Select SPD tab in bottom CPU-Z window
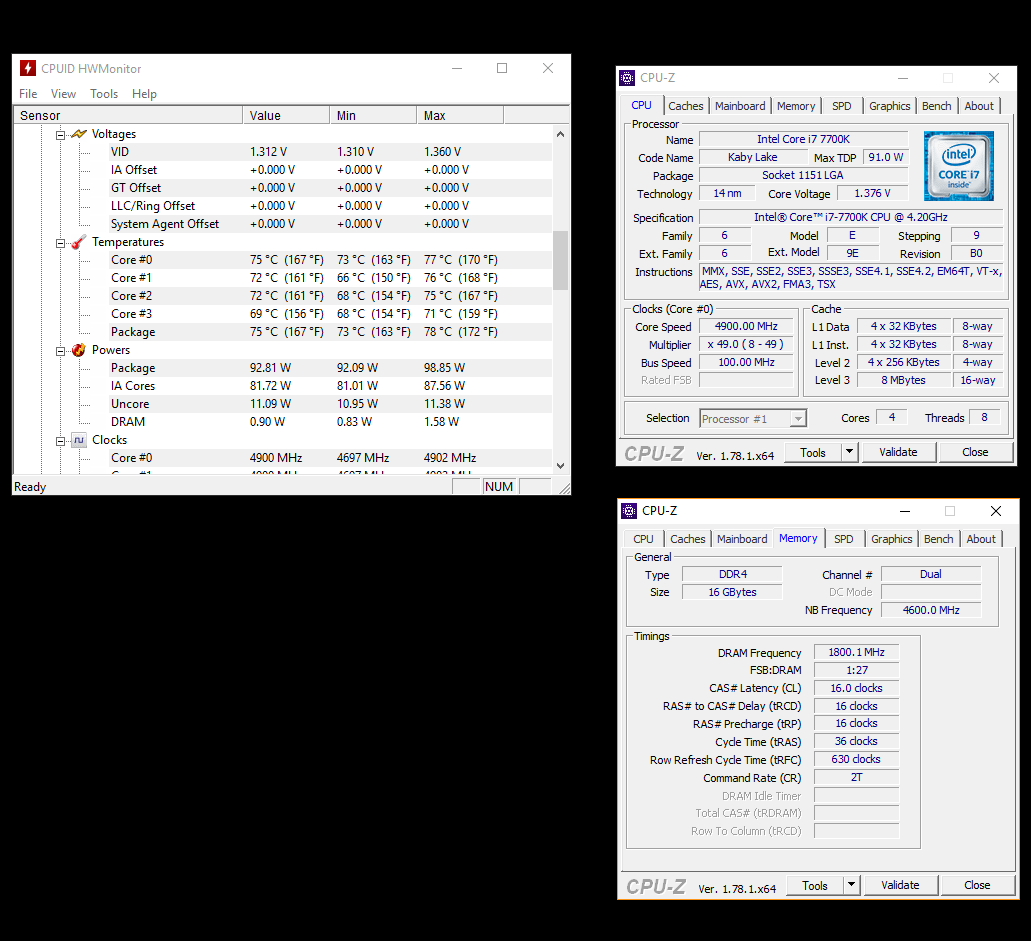The width and height of the screenshot is (1031, 941). pyautogui.click(x=844, y=539)
